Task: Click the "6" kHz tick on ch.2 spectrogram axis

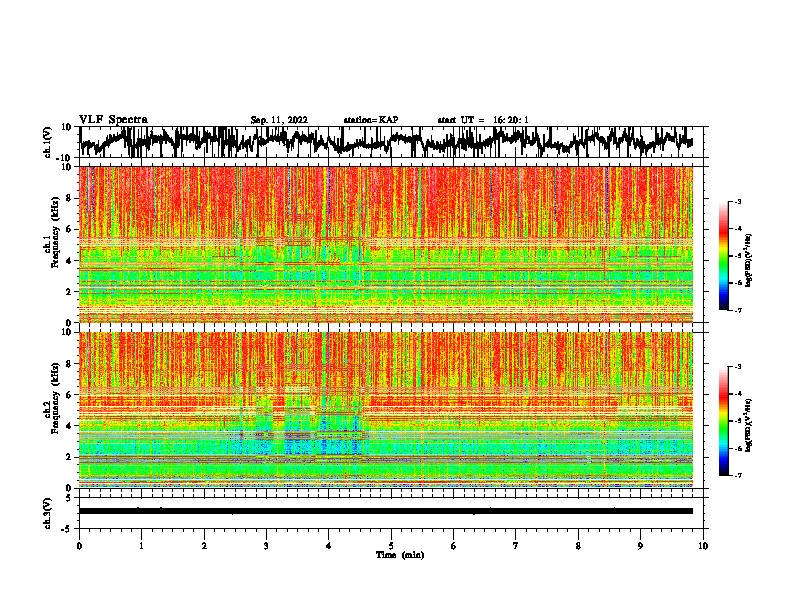Action: [70, 394]
